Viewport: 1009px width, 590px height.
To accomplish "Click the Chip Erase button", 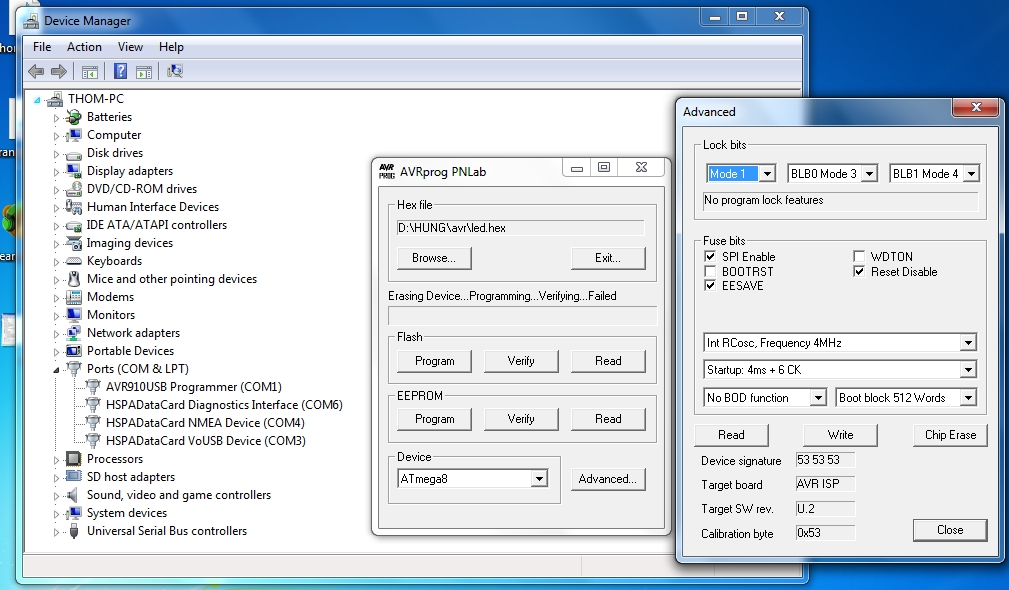I will click(x=949, y=435).
